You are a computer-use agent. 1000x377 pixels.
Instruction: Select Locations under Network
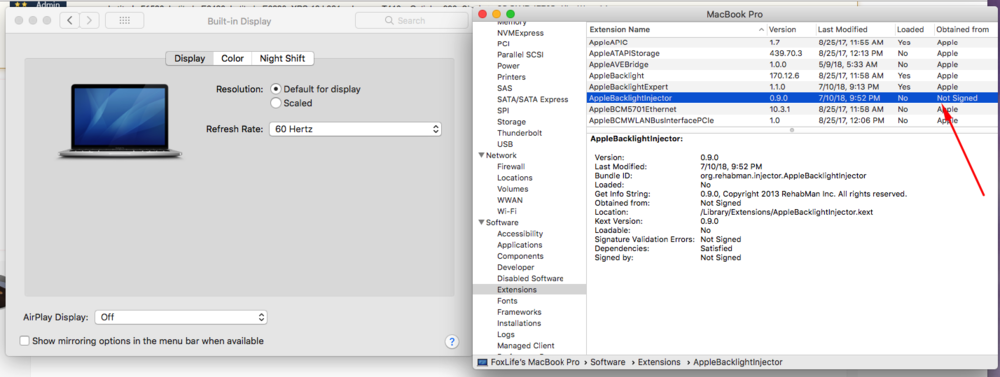(515, 178)
